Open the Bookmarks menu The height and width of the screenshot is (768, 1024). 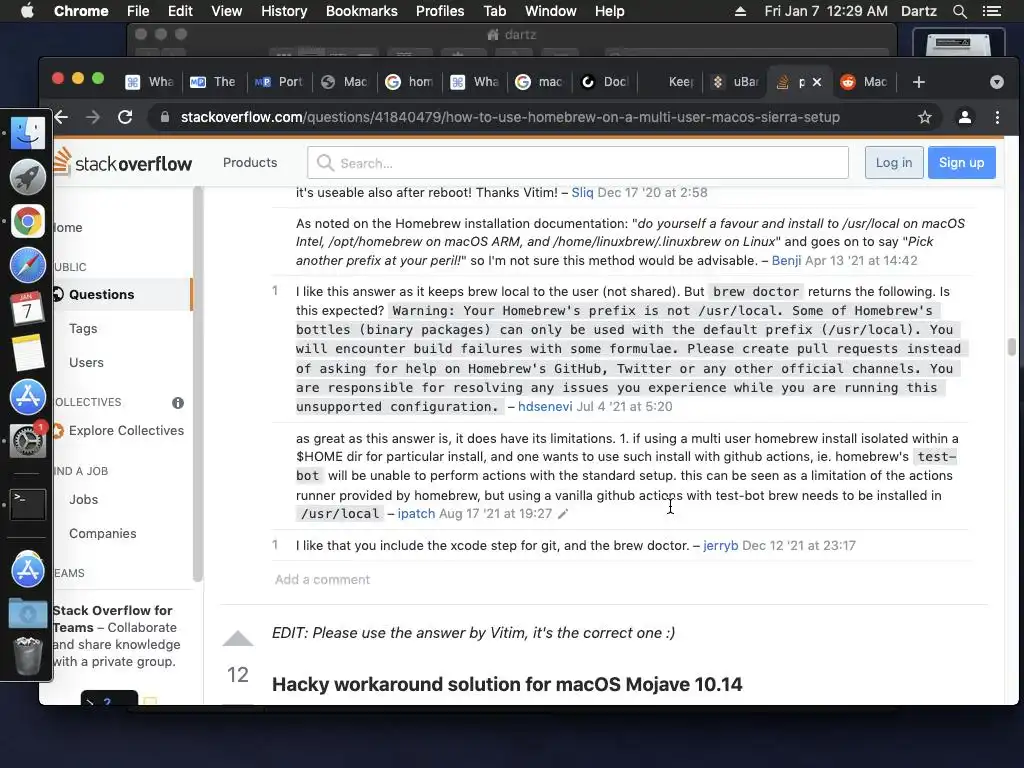pyautogui.click(x=362, y=11)
